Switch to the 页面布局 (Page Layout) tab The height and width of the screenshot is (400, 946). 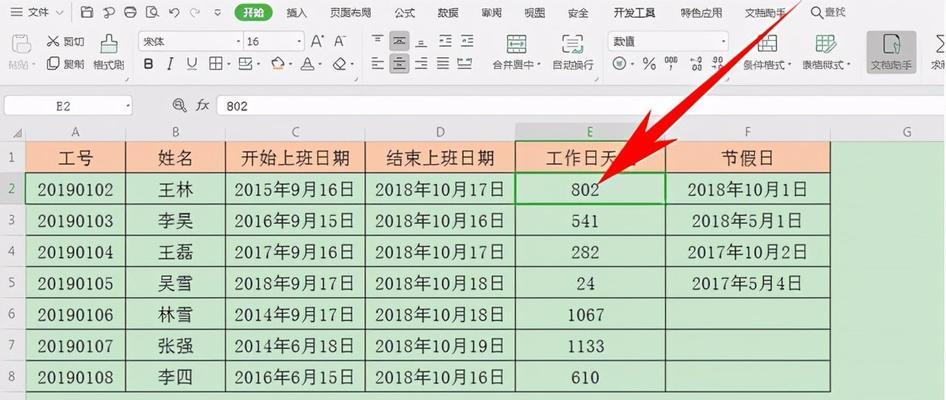[x=351, y=12]
